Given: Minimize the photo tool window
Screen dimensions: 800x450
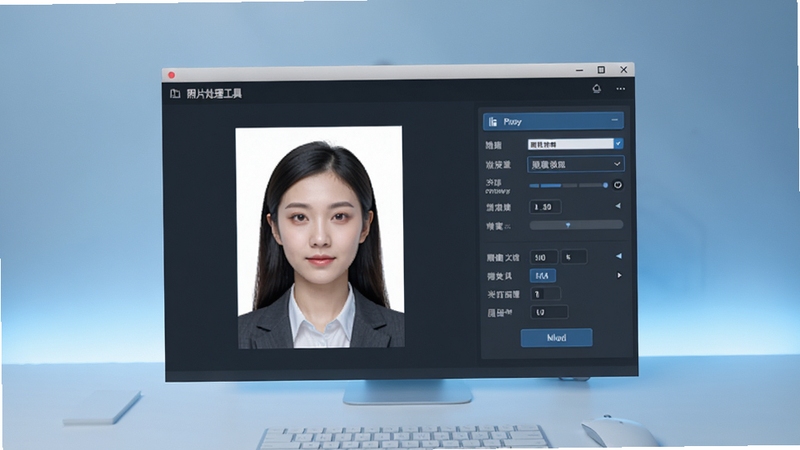Looking at the screenshot, I should (x=579, y=70).
